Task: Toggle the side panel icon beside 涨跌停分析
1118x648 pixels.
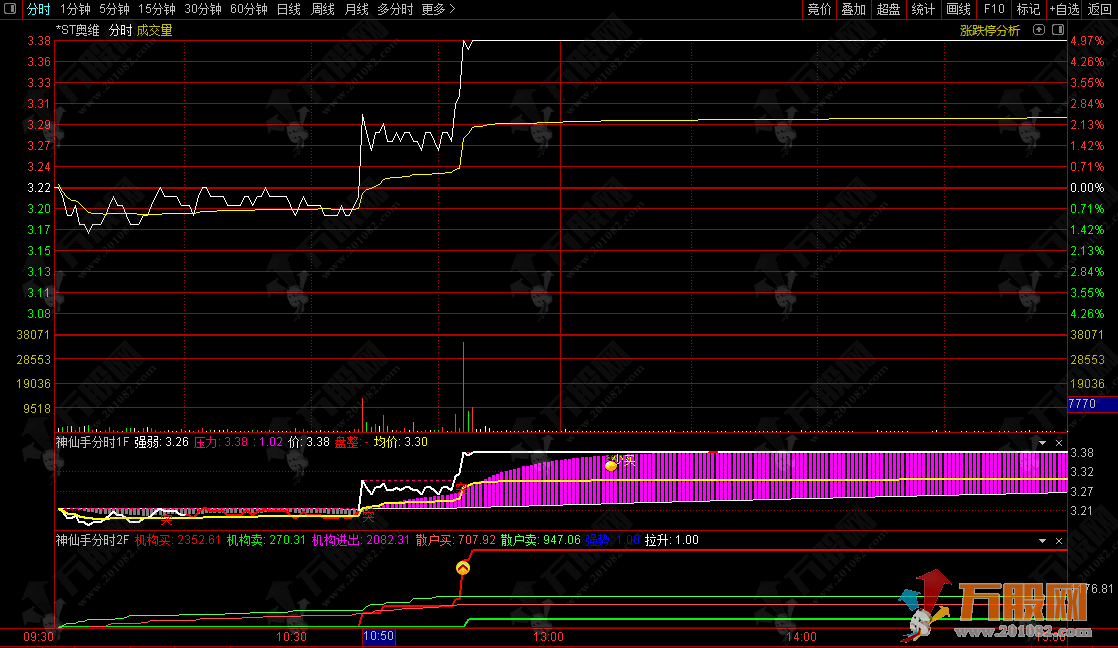Action: pyautogui.click(x=1058, y=30)
